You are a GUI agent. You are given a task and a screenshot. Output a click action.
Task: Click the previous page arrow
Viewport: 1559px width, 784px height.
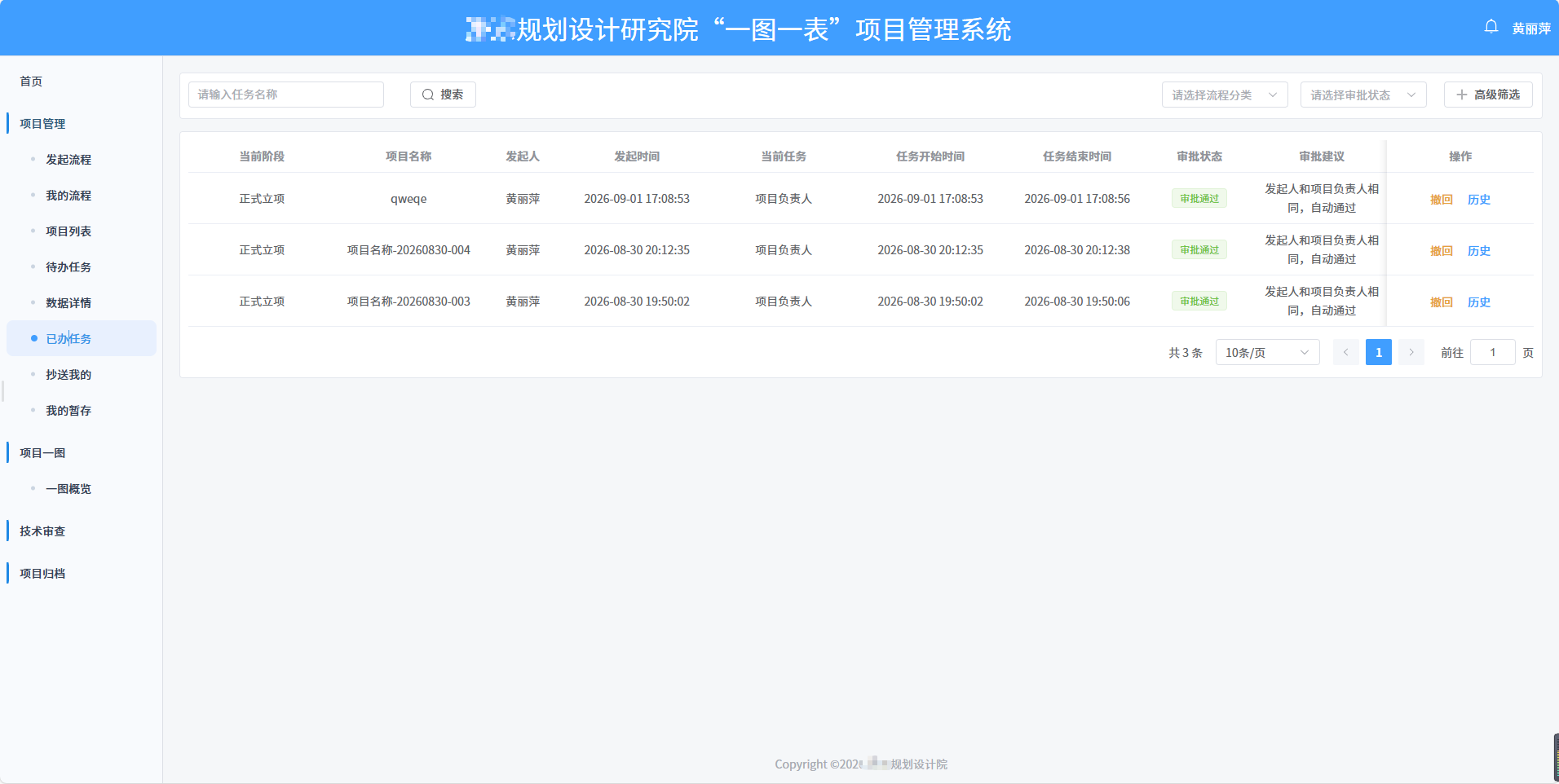pyautogui.click(x=1345, y=352)
